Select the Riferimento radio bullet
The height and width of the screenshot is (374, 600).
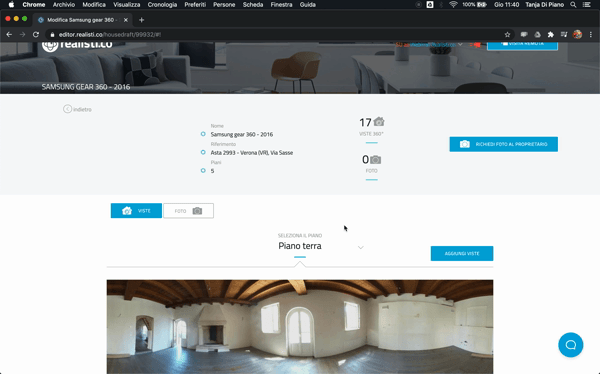pyautogui.click(x=203, y=152)
